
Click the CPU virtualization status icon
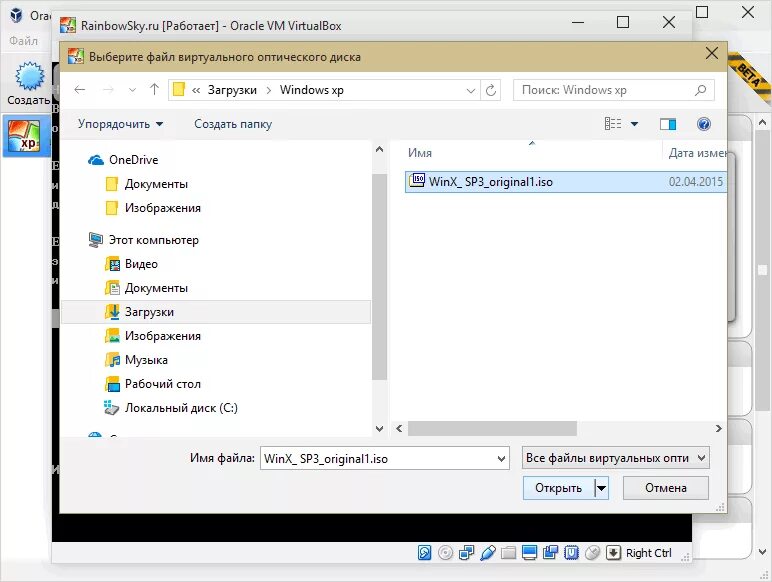[571, 553]
